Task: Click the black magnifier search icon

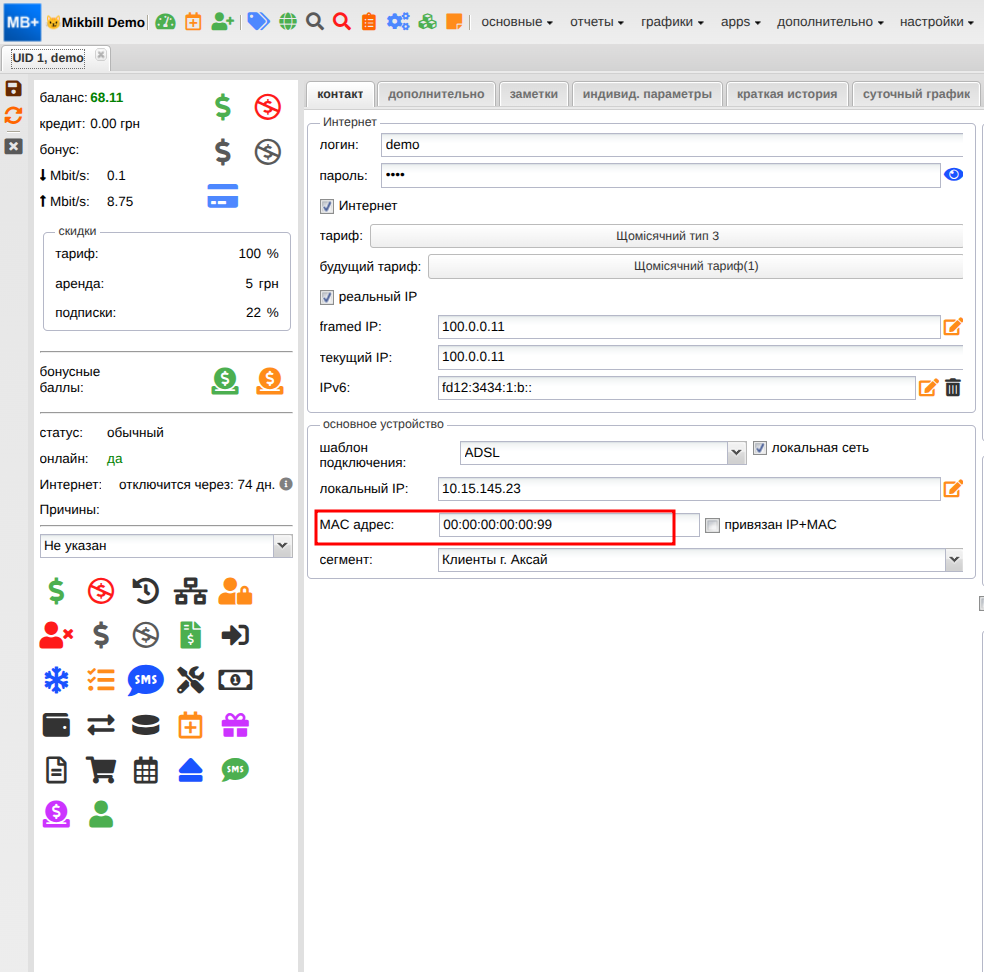Action: tap(315, 22)
